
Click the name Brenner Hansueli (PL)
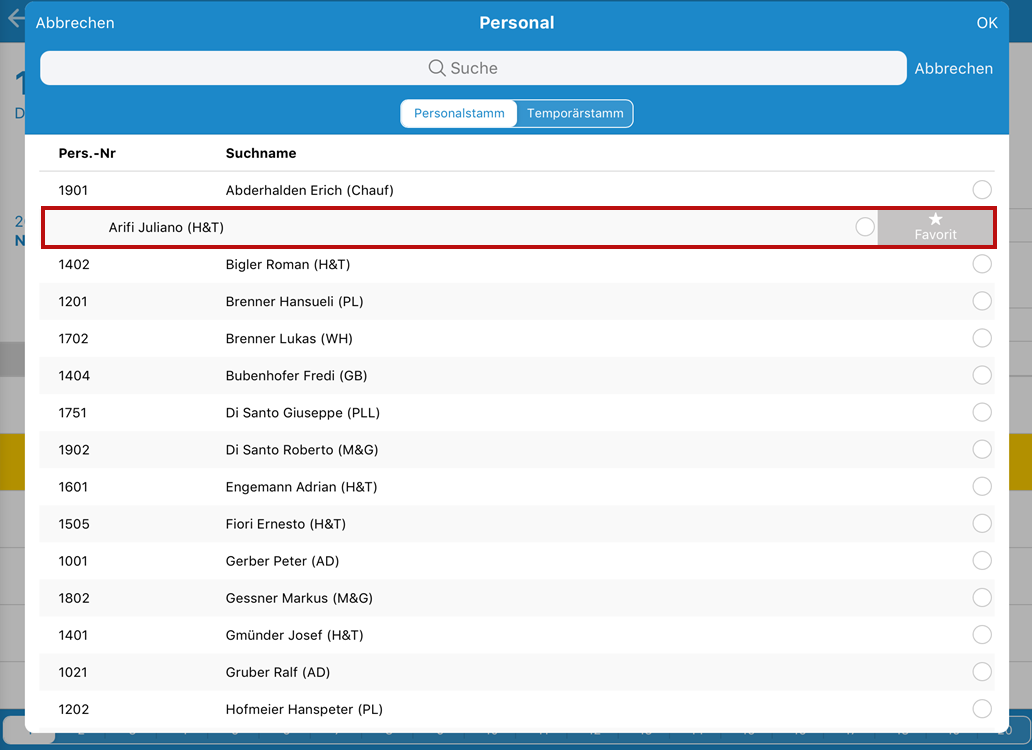point(294,301)
